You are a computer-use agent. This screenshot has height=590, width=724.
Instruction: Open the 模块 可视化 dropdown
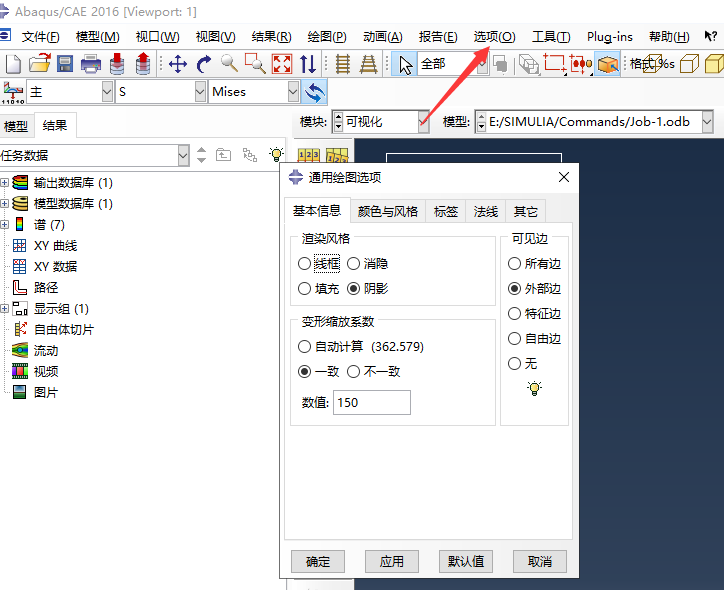(423, 122)
